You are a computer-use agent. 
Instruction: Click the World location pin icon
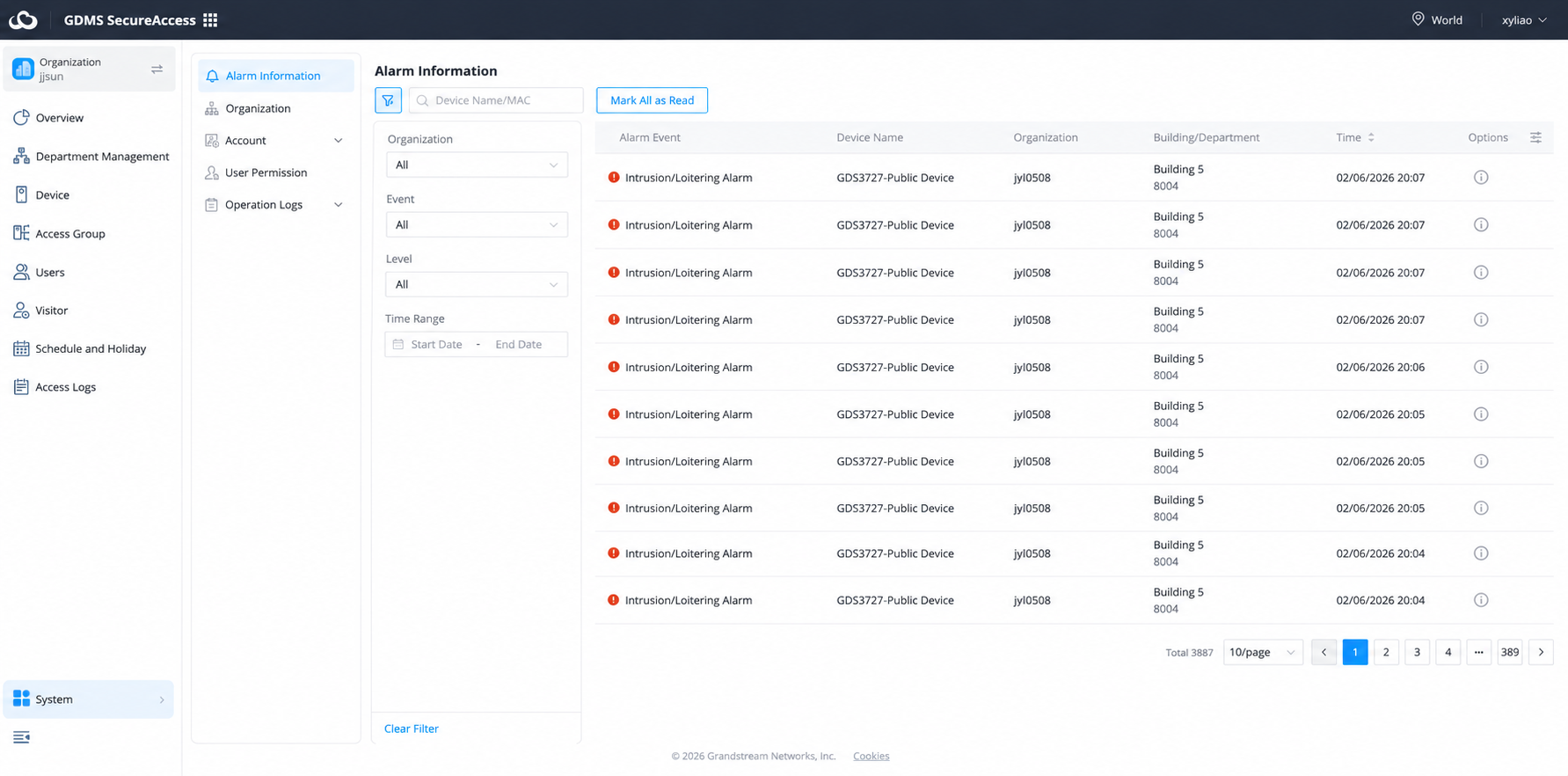pos(1418,19)
